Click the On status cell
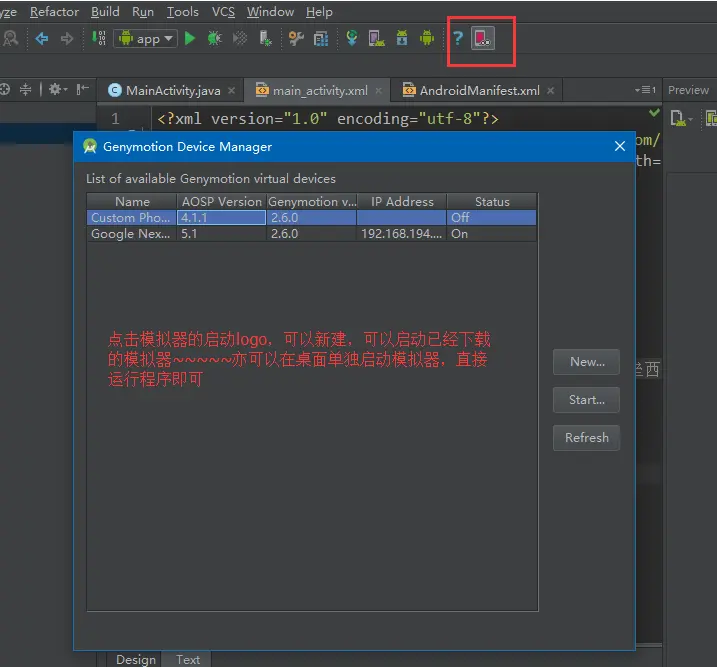This screenshot has width=717, height=667. pos(492,234)
